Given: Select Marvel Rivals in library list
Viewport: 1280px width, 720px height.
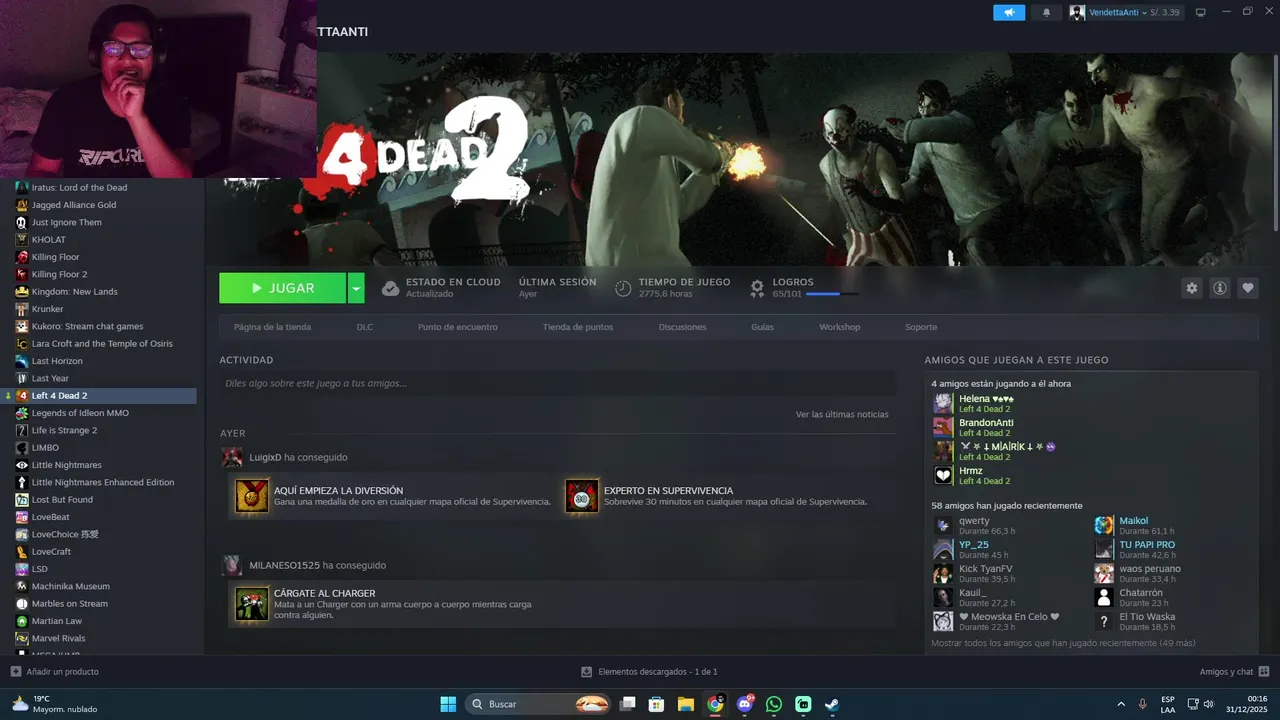Looking at the screenshot, I should [58, 638].
